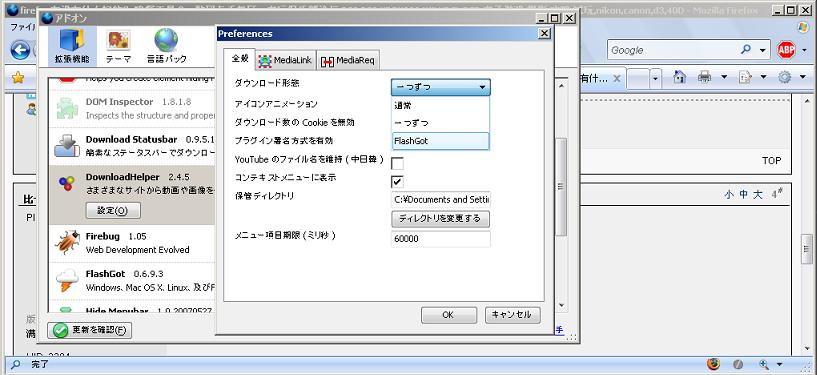Open the ダウンロード形態 combo box

point(440,88)
